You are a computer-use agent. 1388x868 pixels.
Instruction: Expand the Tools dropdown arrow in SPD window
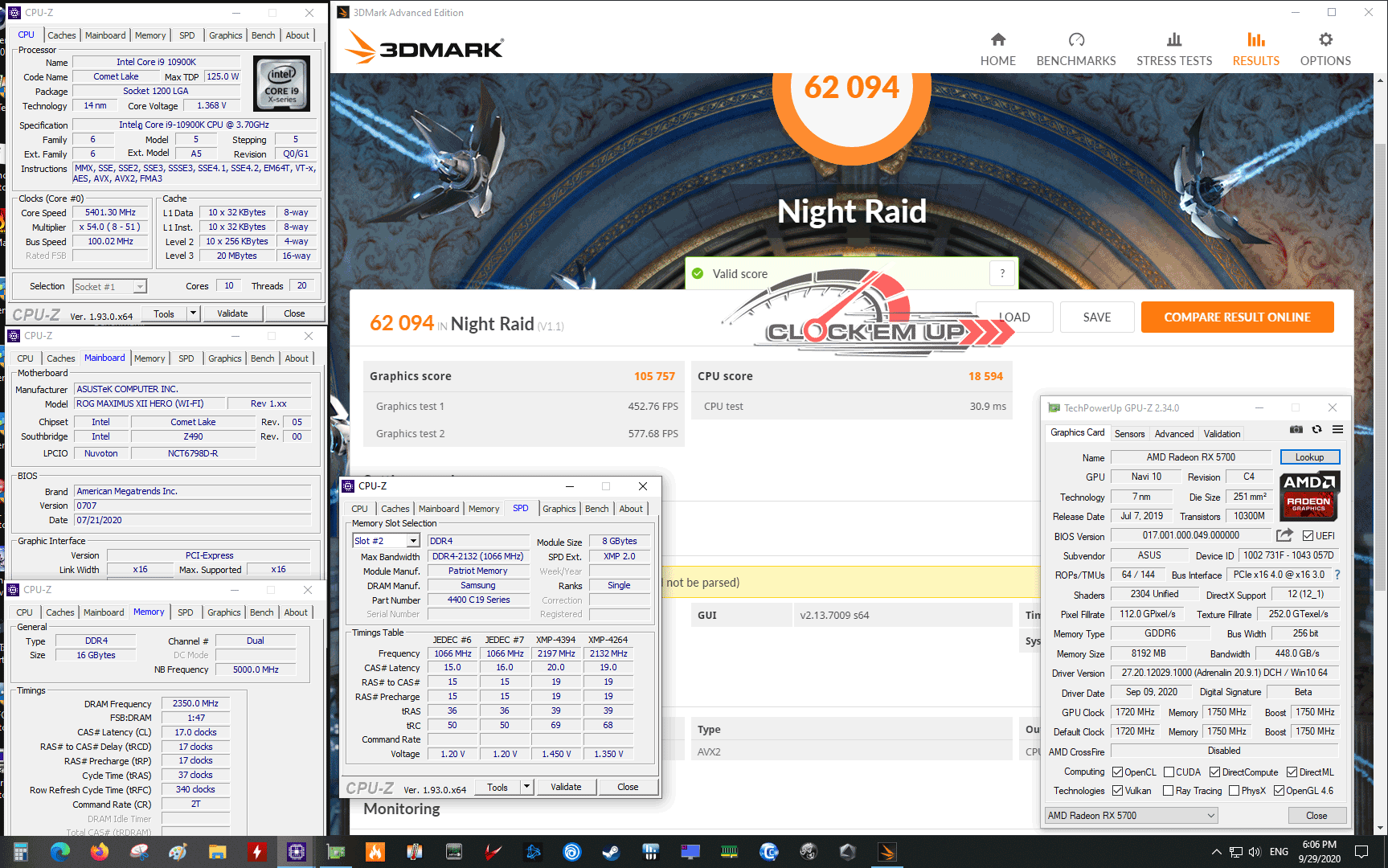pyautogui.click(x=526, y=787)
